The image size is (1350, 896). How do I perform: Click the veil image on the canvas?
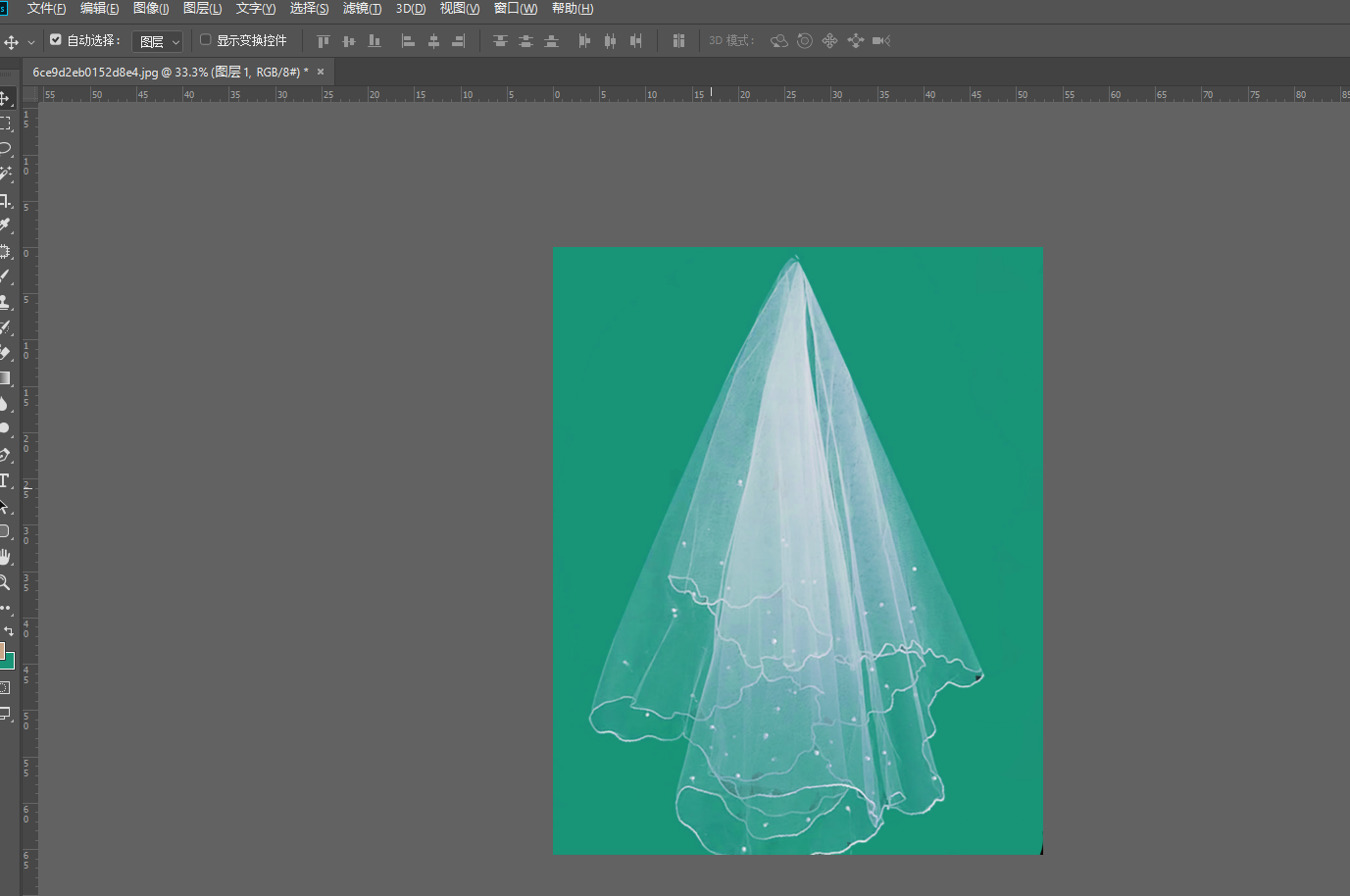pos(797,550)
